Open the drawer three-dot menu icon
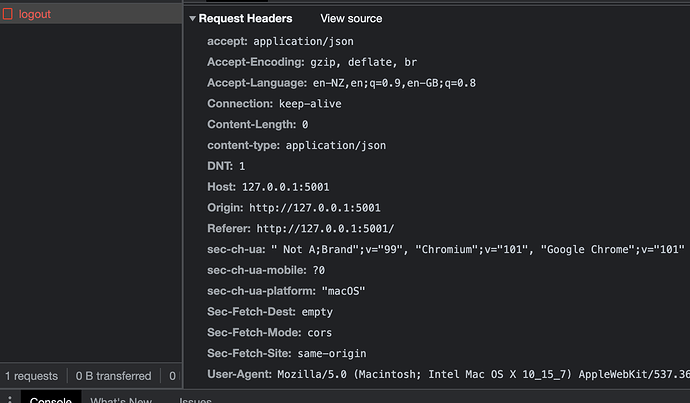The width and height of the screenshot is (690, 403). tap(9, 400)
